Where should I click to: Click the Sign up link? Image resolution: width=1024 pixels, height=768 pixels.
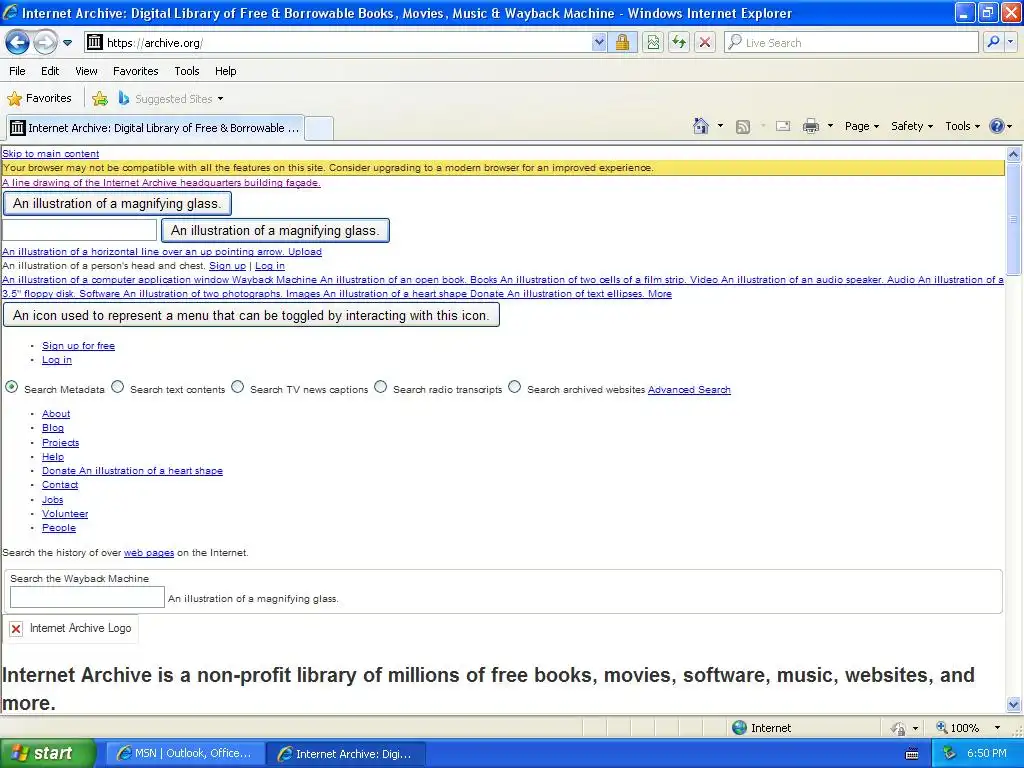tap(227, 266)
